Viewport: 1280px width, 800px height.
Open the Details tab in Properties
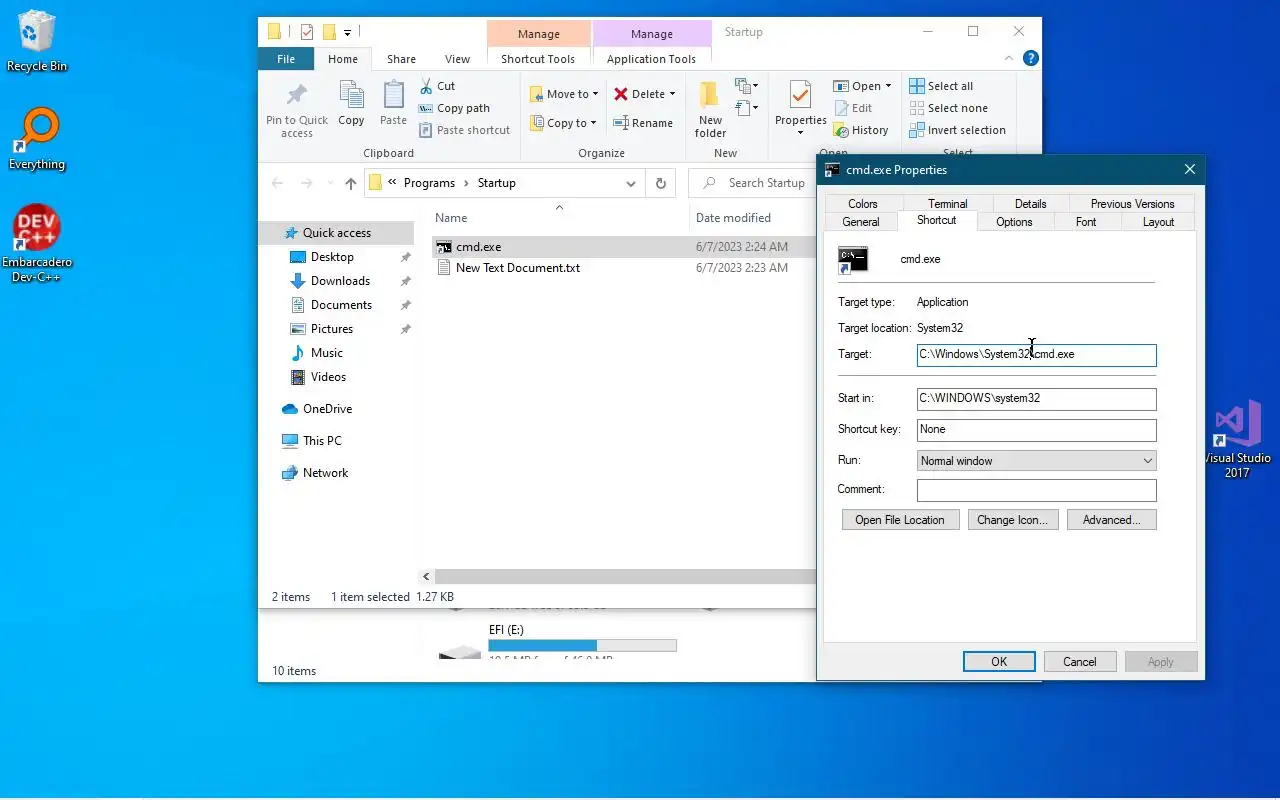[1031, 204]
